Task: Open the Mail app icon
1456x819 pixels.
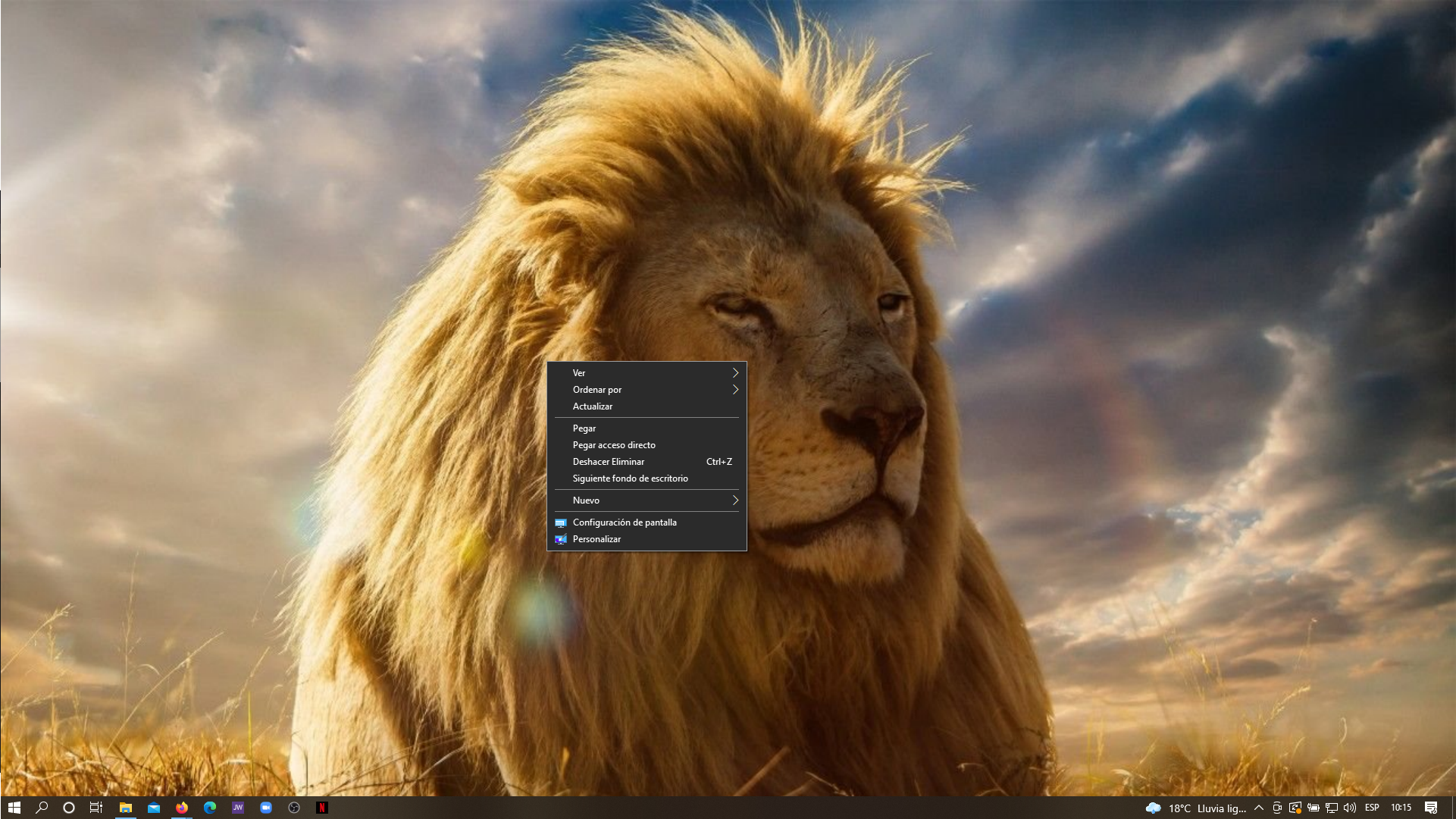Action: (x=154, y=808)
